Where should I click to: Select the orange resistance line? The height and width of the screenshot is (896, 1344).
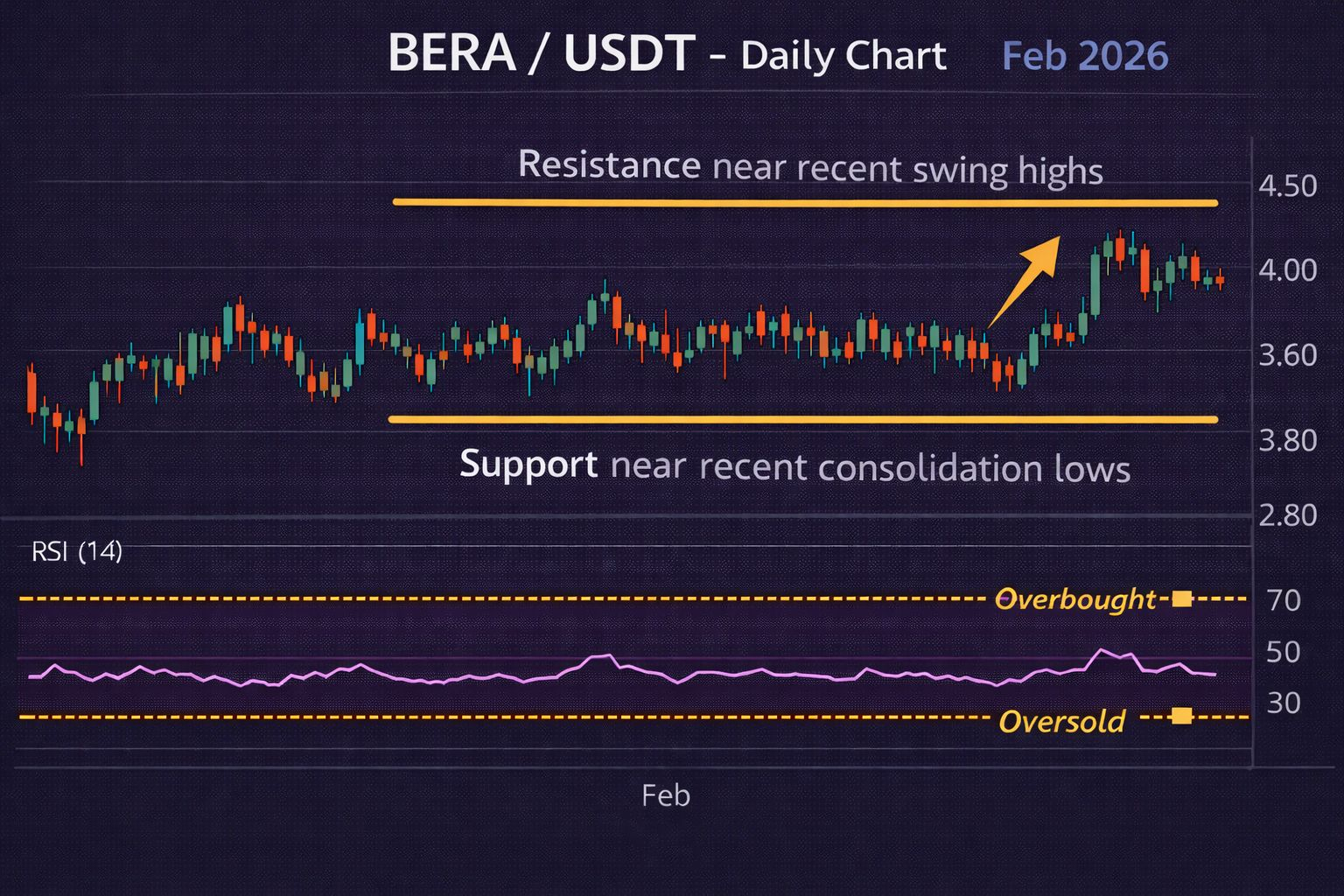pyautogui.click(x=805, y=203)
